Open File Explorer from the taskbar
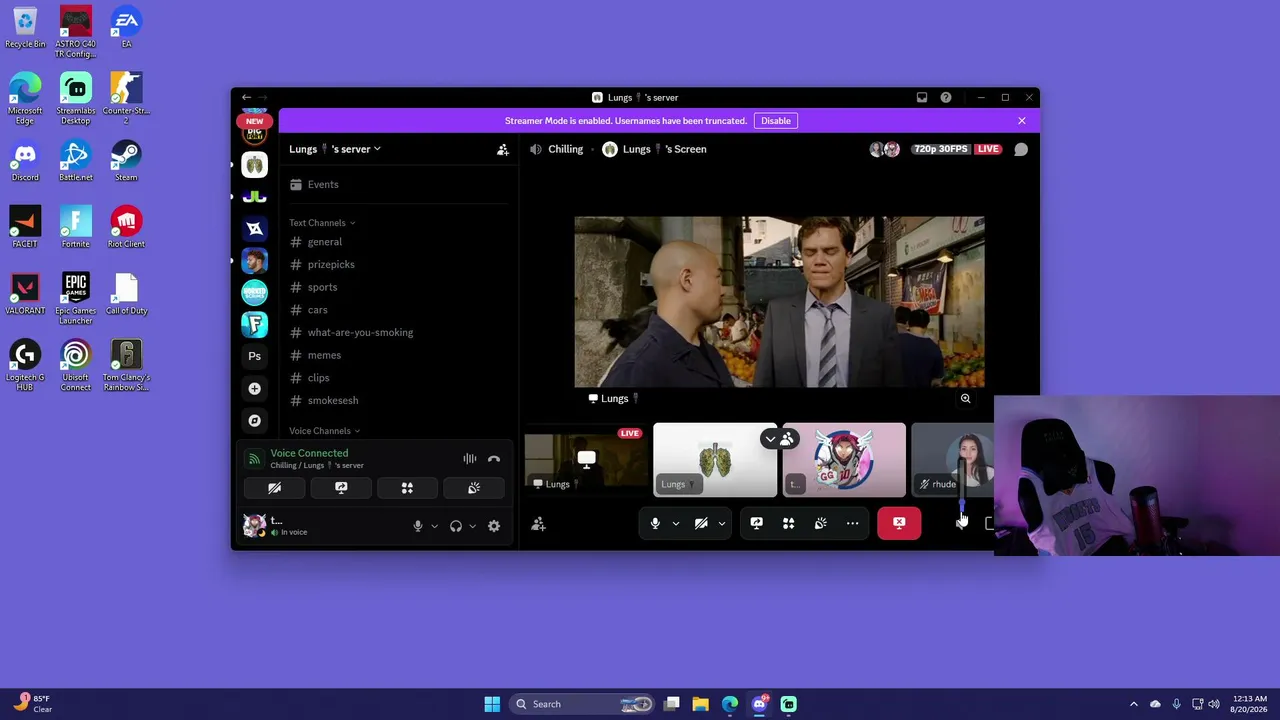 coord(701,704)
